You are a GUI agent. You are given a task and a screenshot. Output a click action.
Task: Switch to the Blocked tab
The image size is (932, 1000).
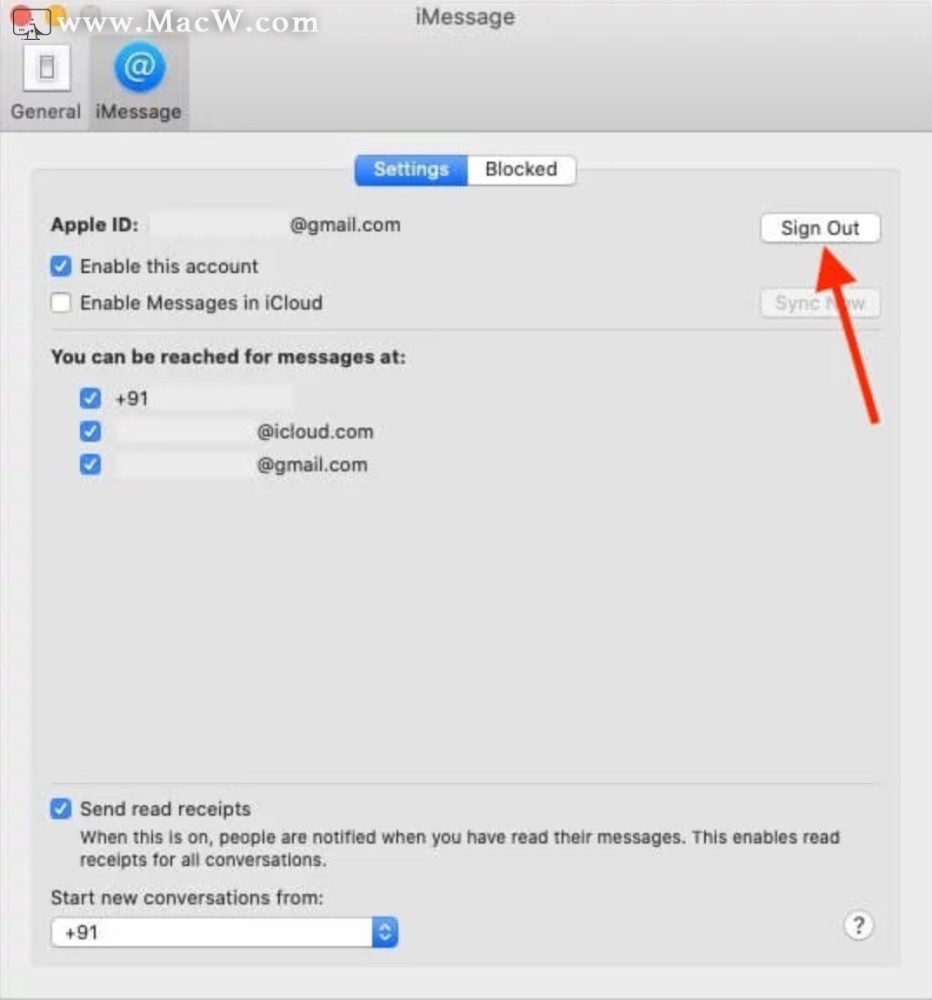(521, 170)
